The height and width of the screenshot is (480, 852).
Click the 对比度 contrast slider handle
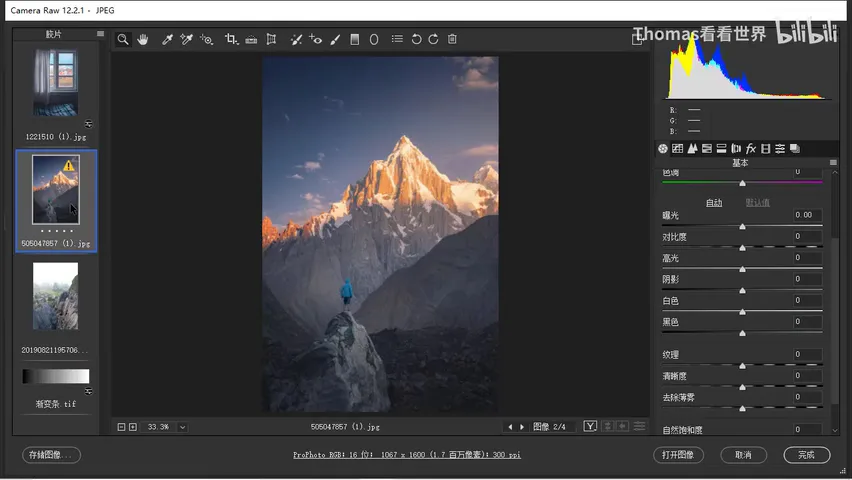(742, 248)
